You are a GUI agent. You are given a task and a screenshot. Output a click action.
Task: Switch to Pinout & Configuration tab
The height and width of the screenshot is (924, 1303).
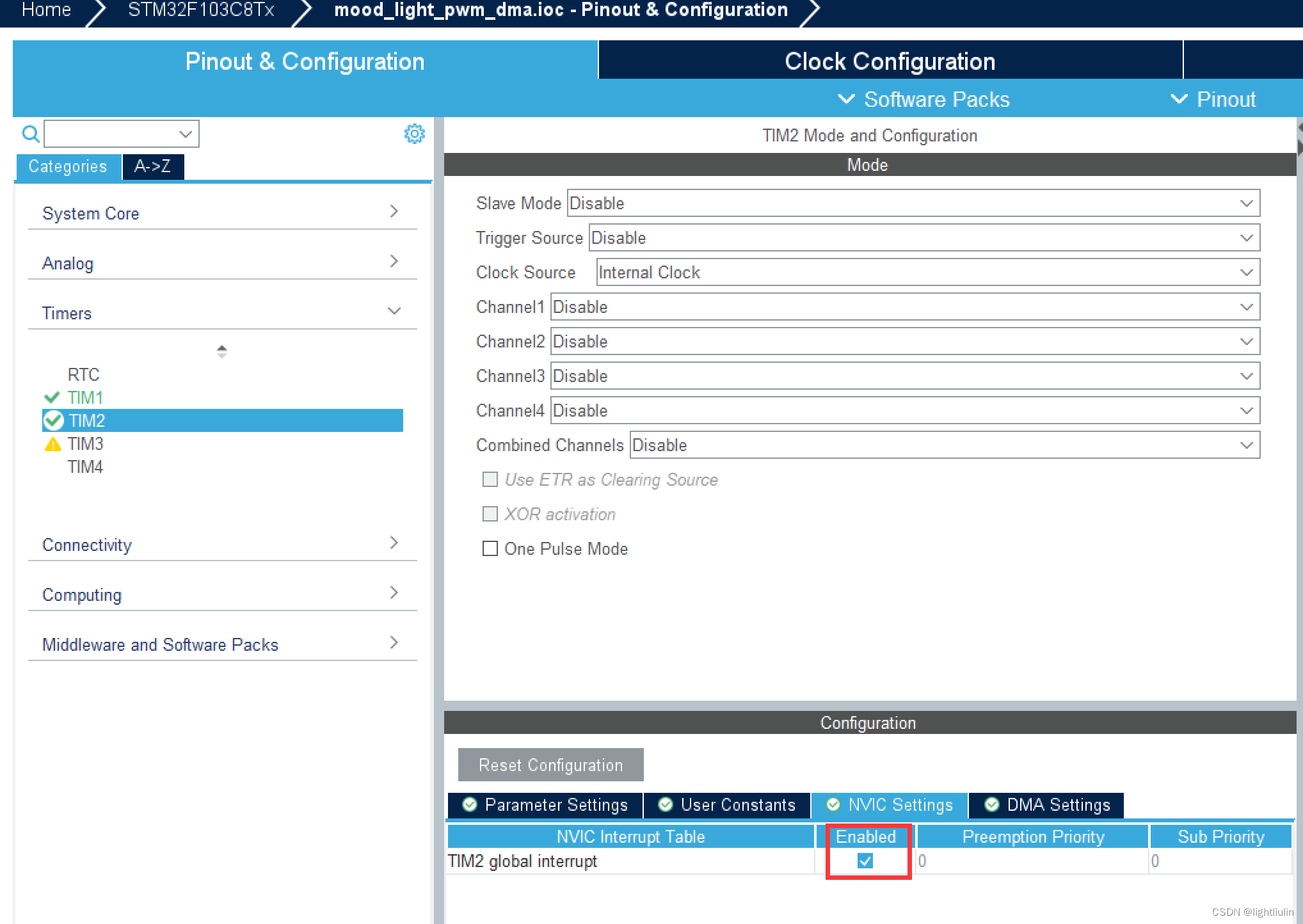click(x=305, y=61)
